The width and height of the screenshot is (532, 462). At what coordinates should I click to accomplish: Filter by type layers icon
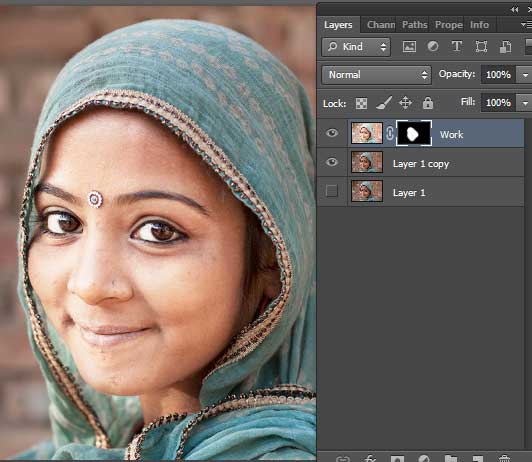(457, 46)
